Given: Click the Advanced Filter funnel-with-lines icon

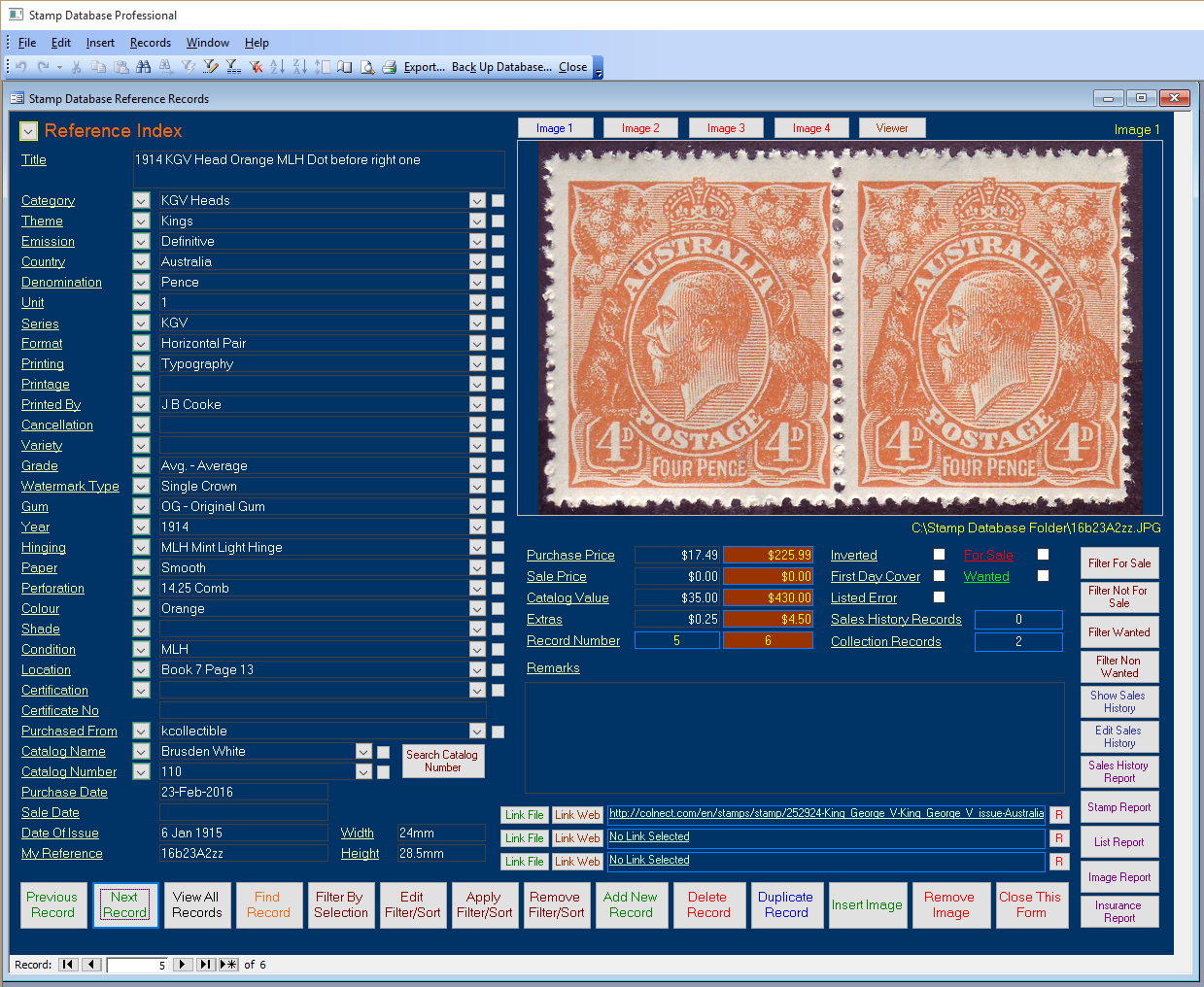Looking at the screenshot, I should [233, 67].
